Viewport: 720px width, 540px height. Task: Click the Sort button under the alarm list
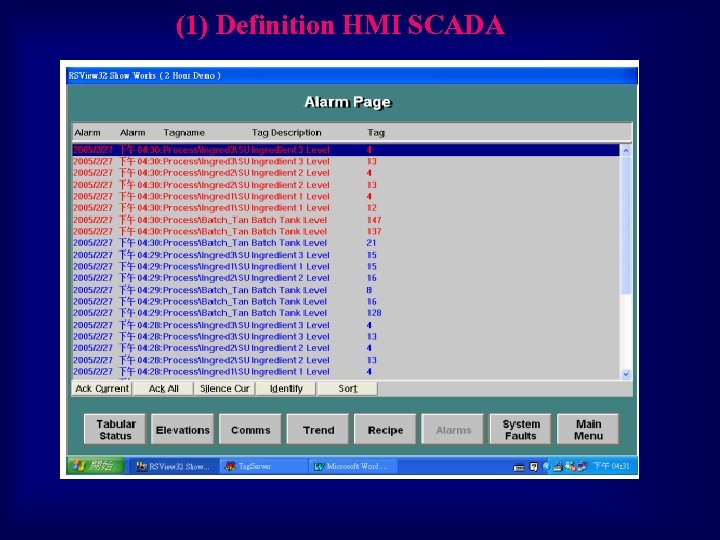tap(348, 388)
